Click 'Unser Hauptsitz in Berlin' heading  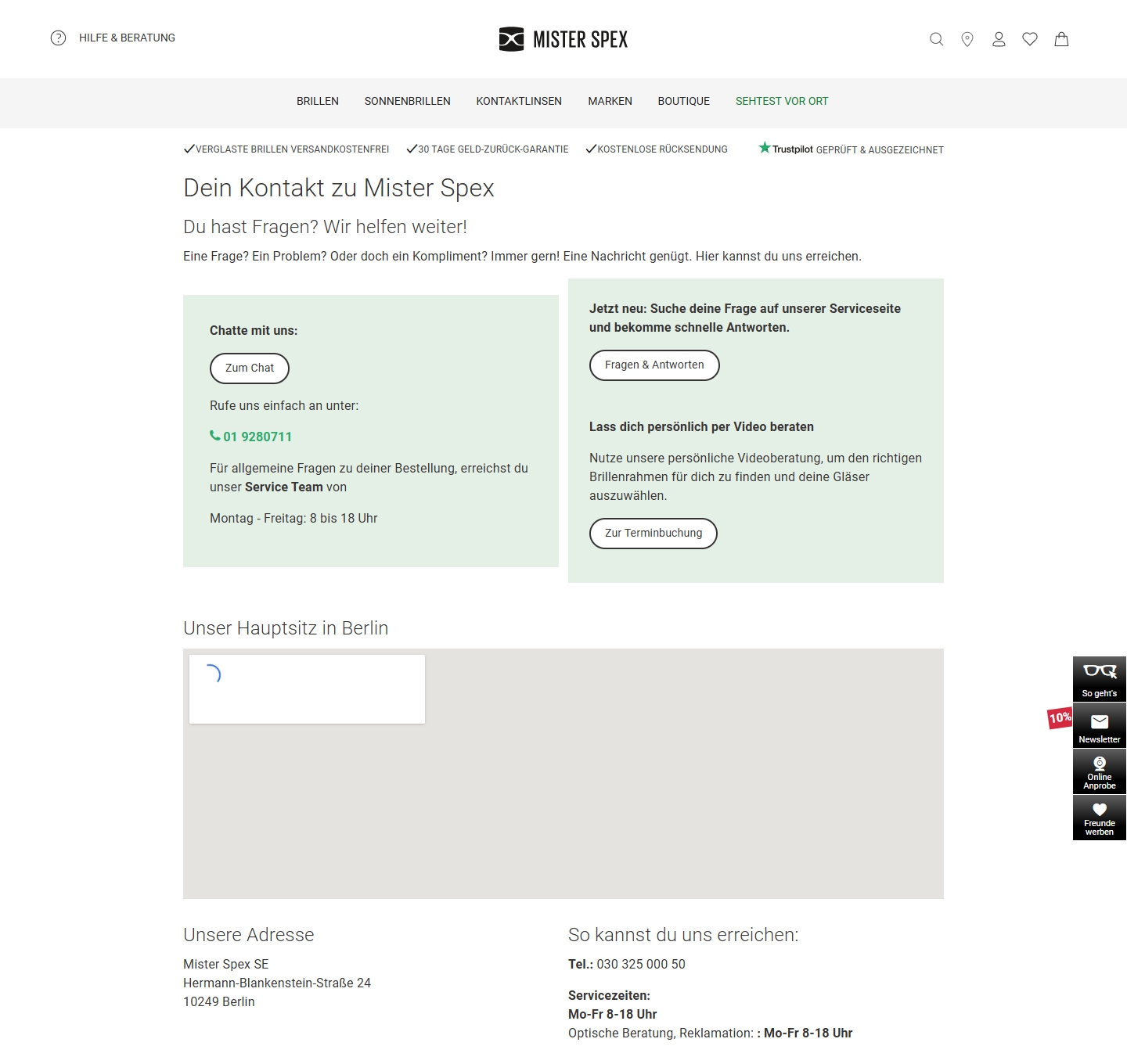tap(286, 628)
